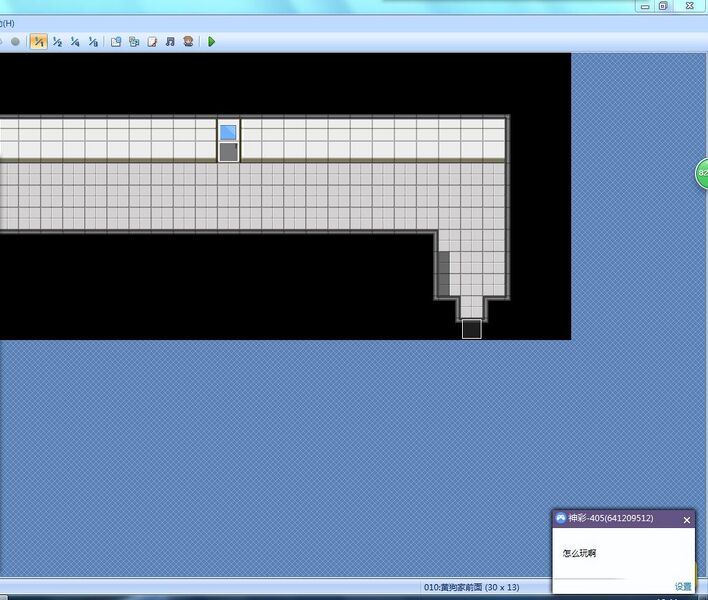The height and width of the screenshot is (600, 708).
Task: Minimize the editor window
Action: (x=645, y=6)
